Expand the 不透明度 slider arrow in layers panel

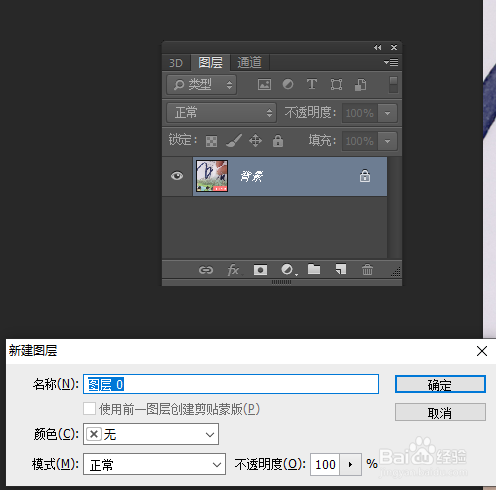[387, 113]
